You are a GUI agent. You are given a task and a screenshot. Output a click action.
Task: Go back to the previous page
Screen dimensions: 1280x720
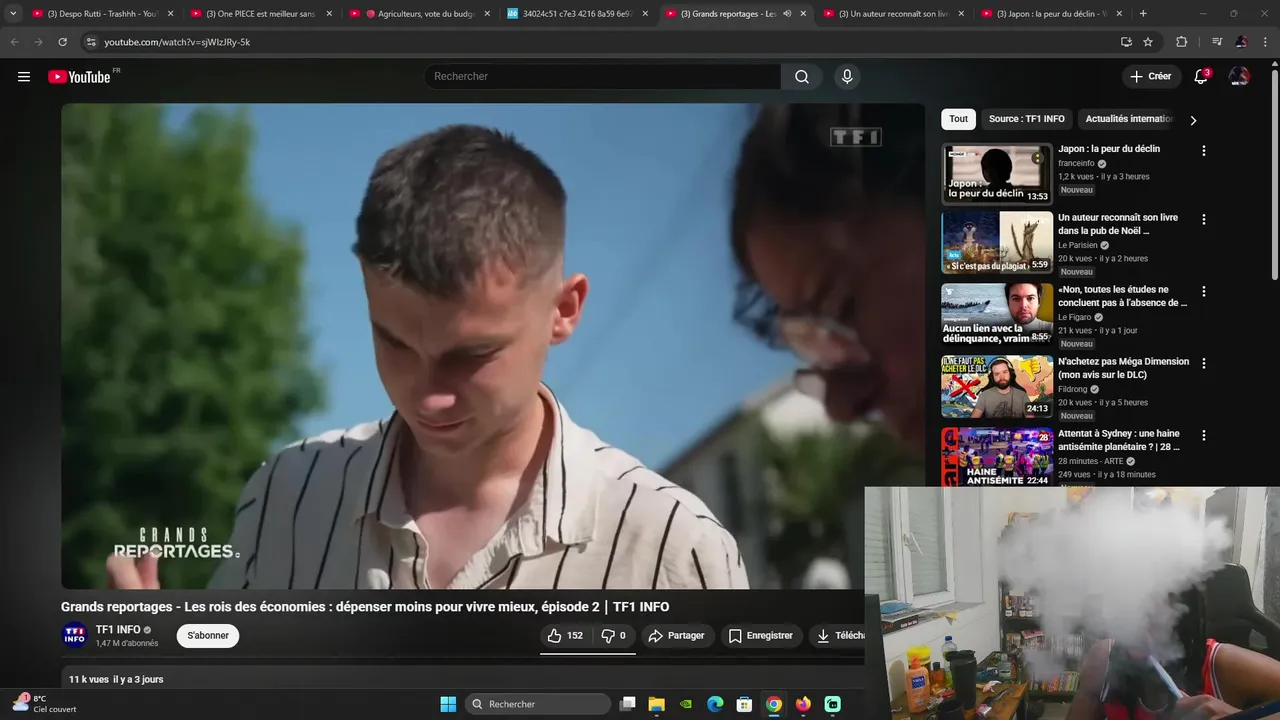(x=14, y=42)
